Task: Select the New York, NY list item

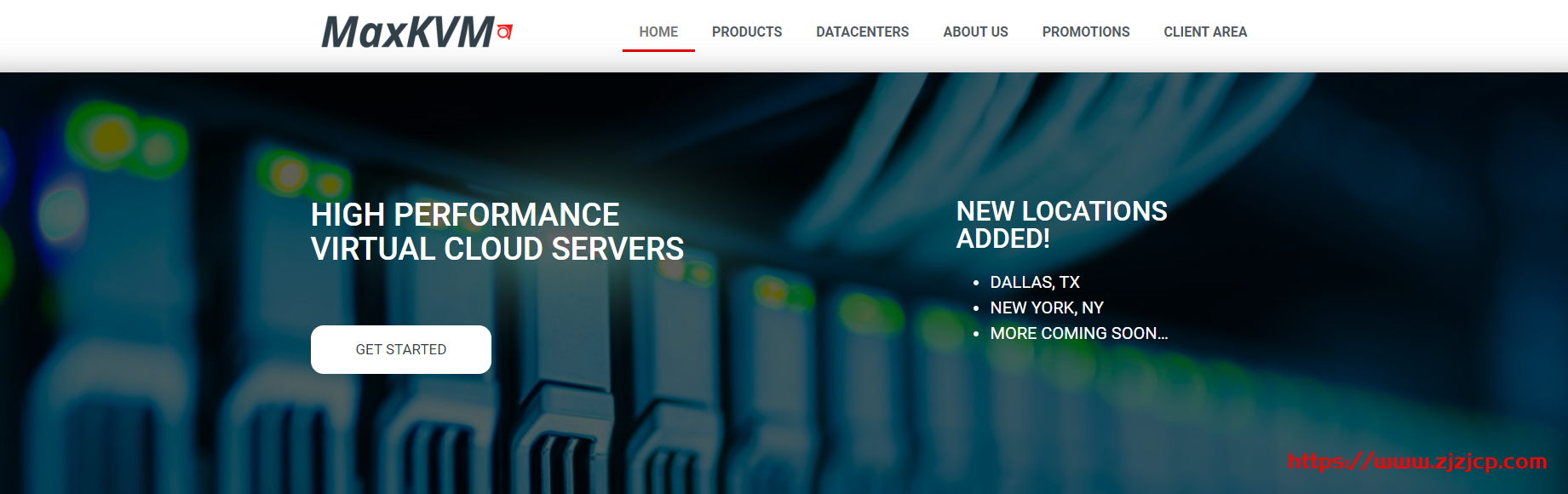Action: tap(1047, 307)
